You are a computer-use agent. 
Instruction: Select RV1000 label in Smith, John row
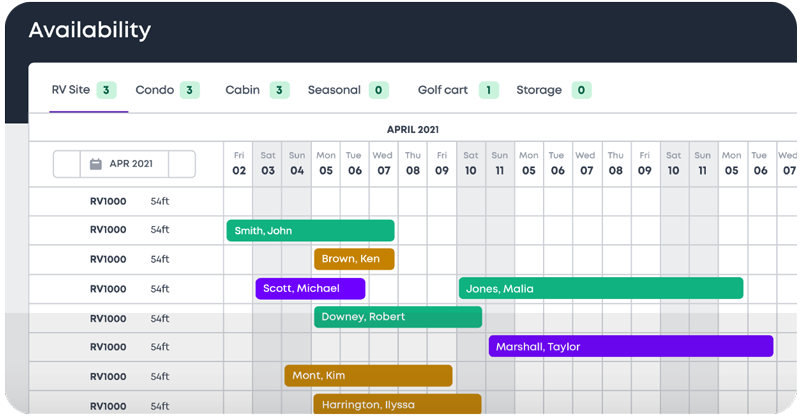tap(108, 230)
